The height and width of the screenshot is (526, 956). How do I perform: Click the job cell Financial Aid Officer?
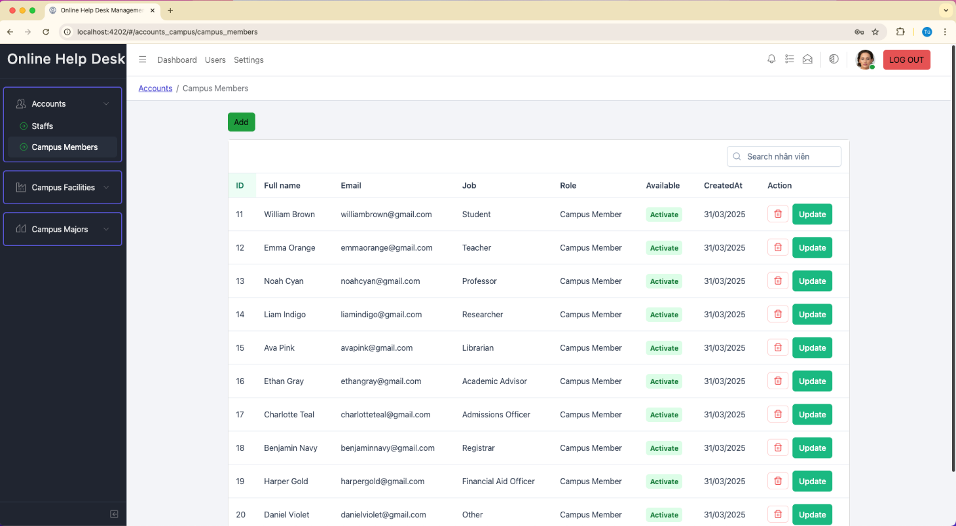(x=498, y=481)
